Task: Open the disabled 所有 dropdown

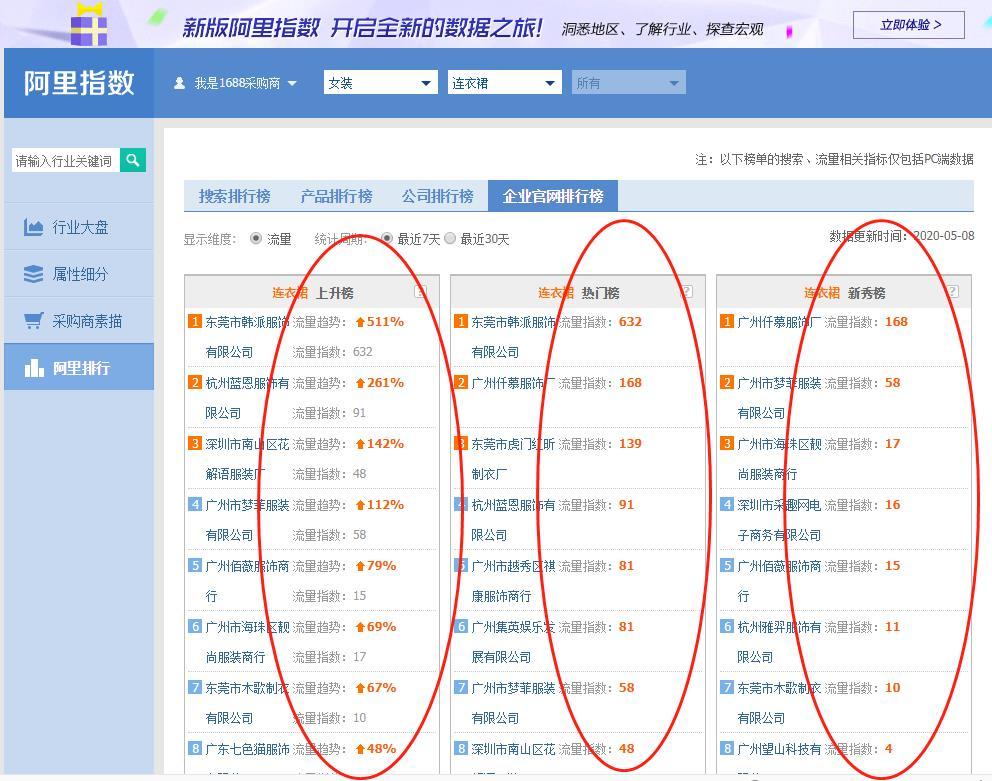Action: coord(628,83)
